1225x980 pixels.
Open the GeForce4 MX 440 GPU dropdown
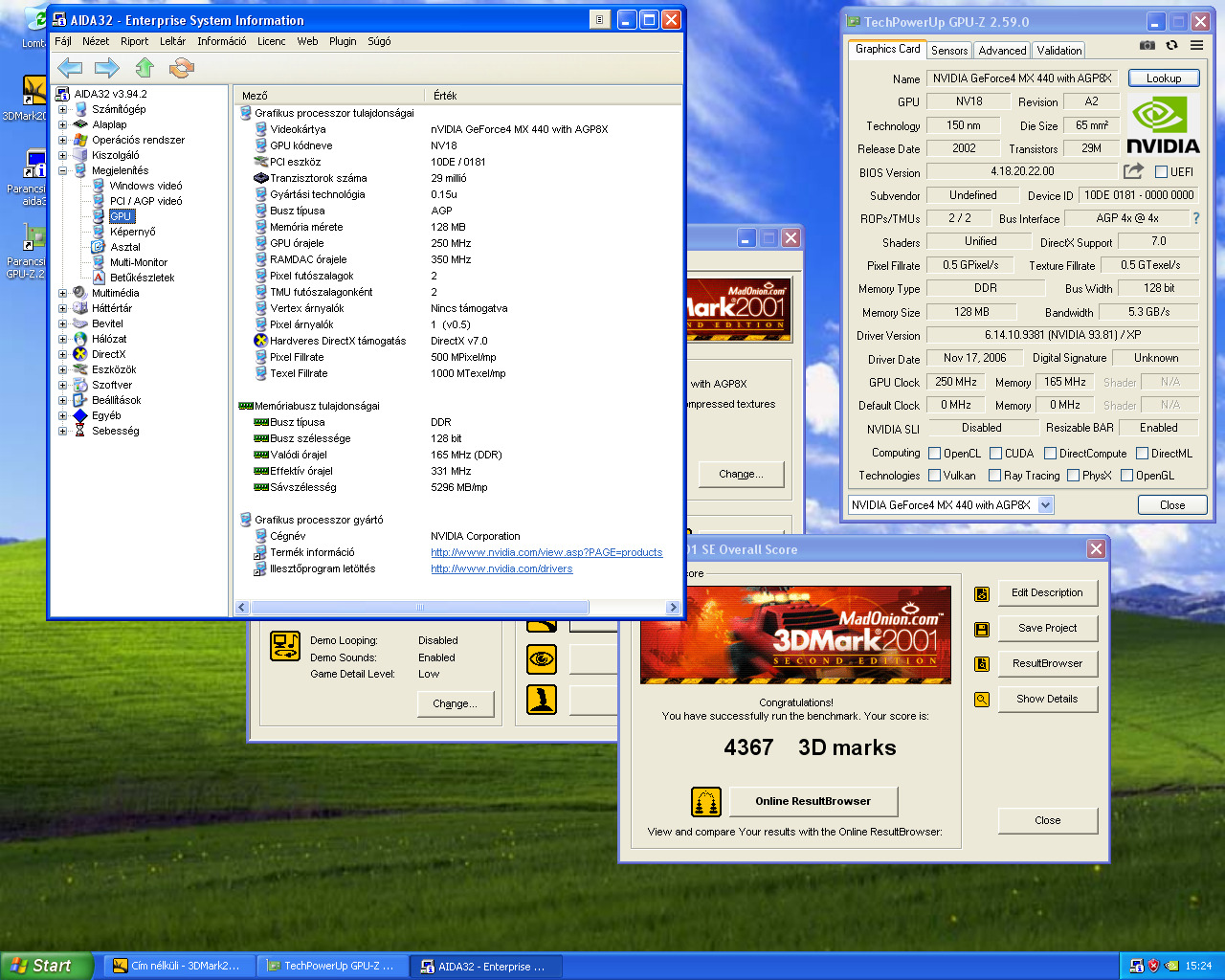click(1045, 505)
